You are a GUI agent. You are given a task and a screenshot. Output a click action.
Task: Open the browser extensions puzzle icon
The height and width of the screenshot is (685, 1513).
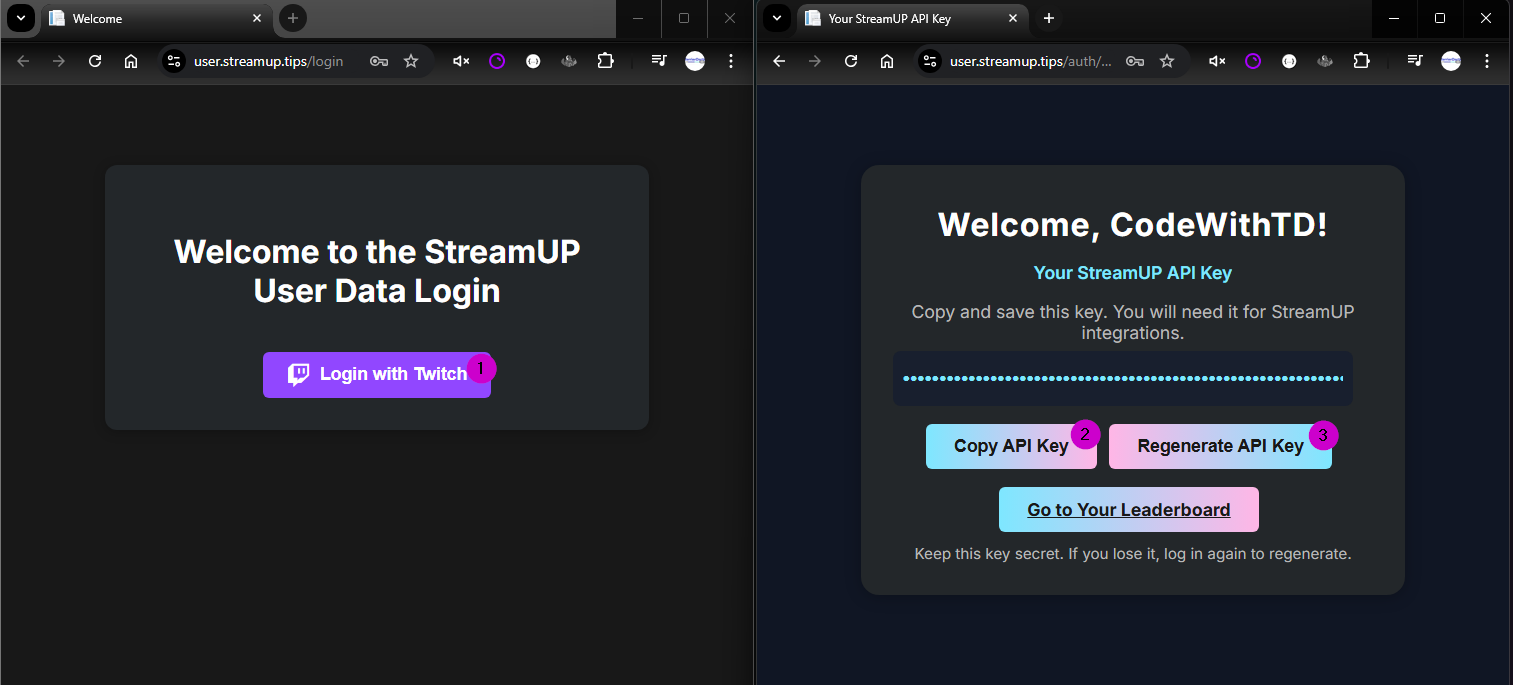(606, 61)
